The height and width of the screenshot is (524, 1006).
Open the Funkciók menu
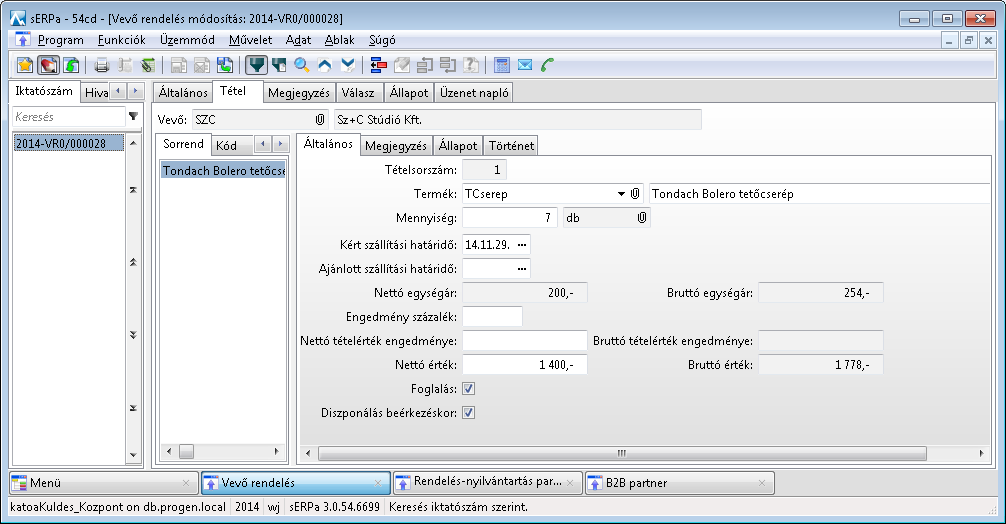[121, 40]
